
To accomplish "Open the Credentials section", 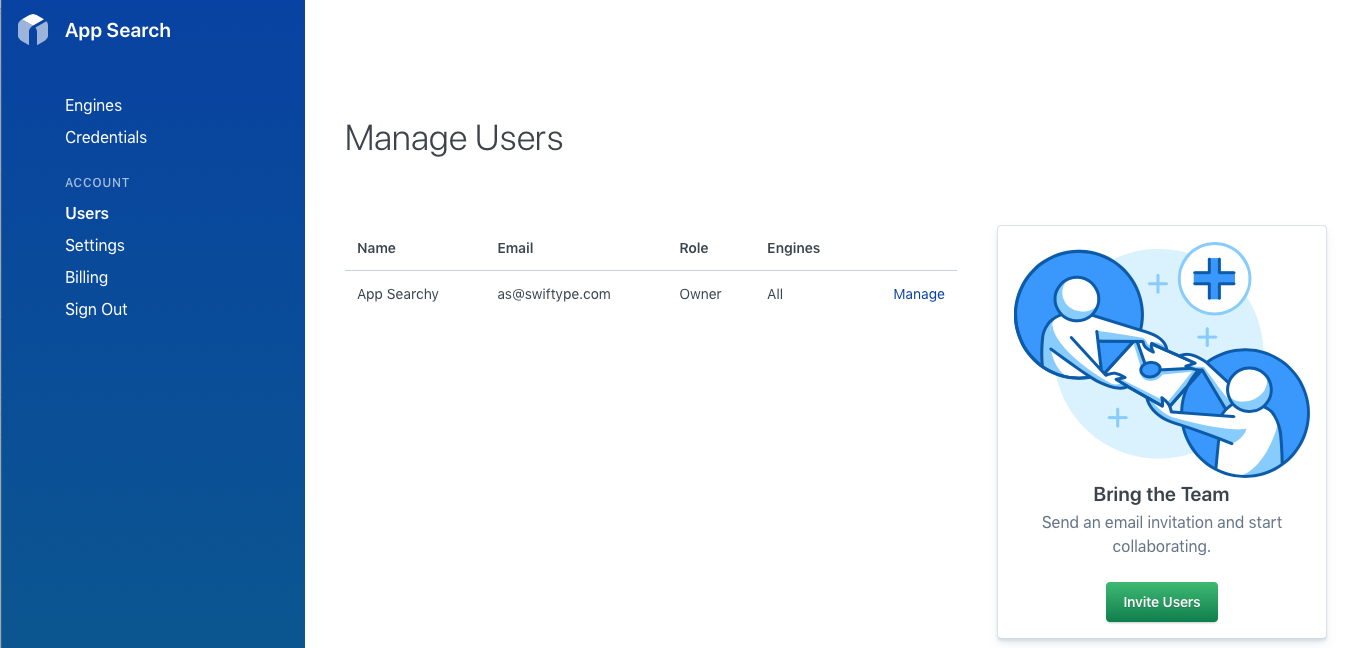I will 106,137.
